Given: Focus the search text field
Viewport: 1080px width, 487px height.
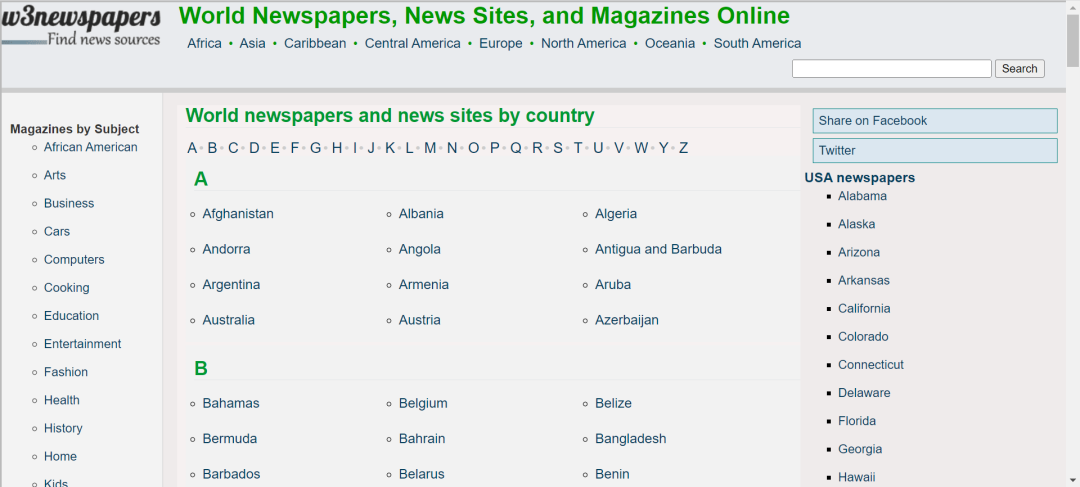Looking at the screenshot, I should [x=892, y=69].
